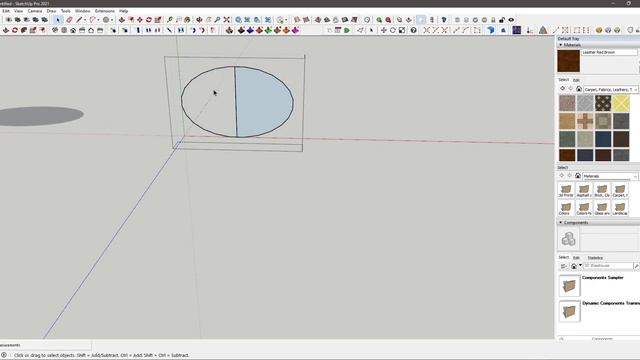Open the Components navigation dropdown arrow
Image resolution: width=640 pixels, height=360 pixels.
coord(580,266)
